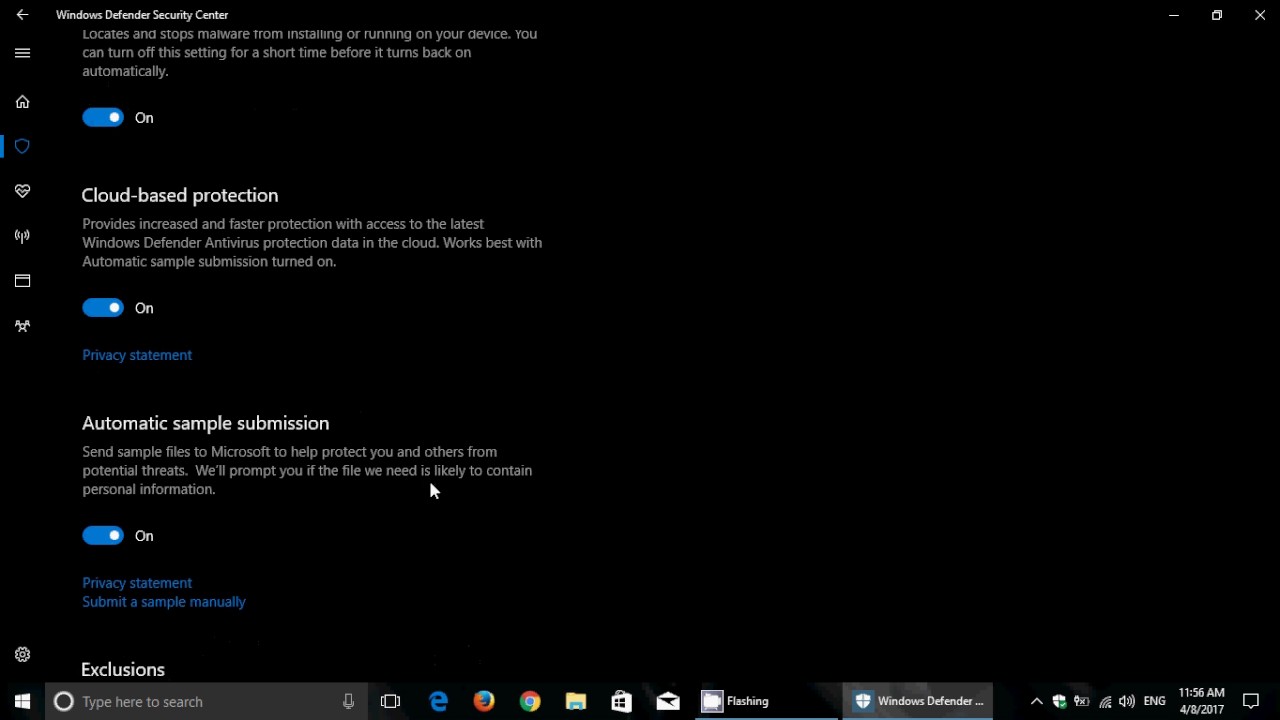Viewport: 1280px width, 720px height.
Task: Minimize the Windows Defender window
Action: click(1174, 15)
